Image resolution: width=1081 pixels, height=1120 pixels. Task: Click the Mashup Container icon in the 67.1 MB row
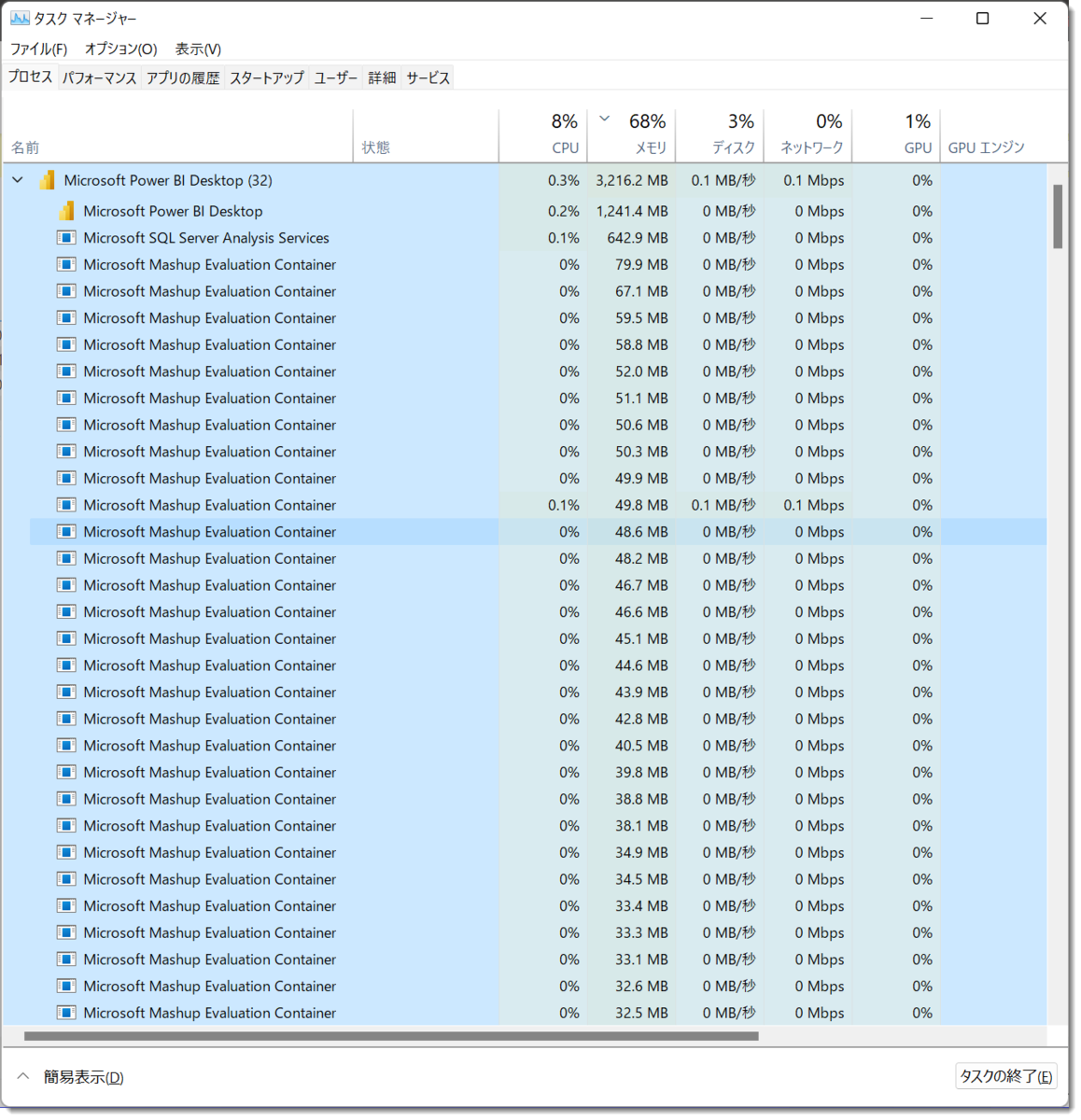(x=66, y=291)
